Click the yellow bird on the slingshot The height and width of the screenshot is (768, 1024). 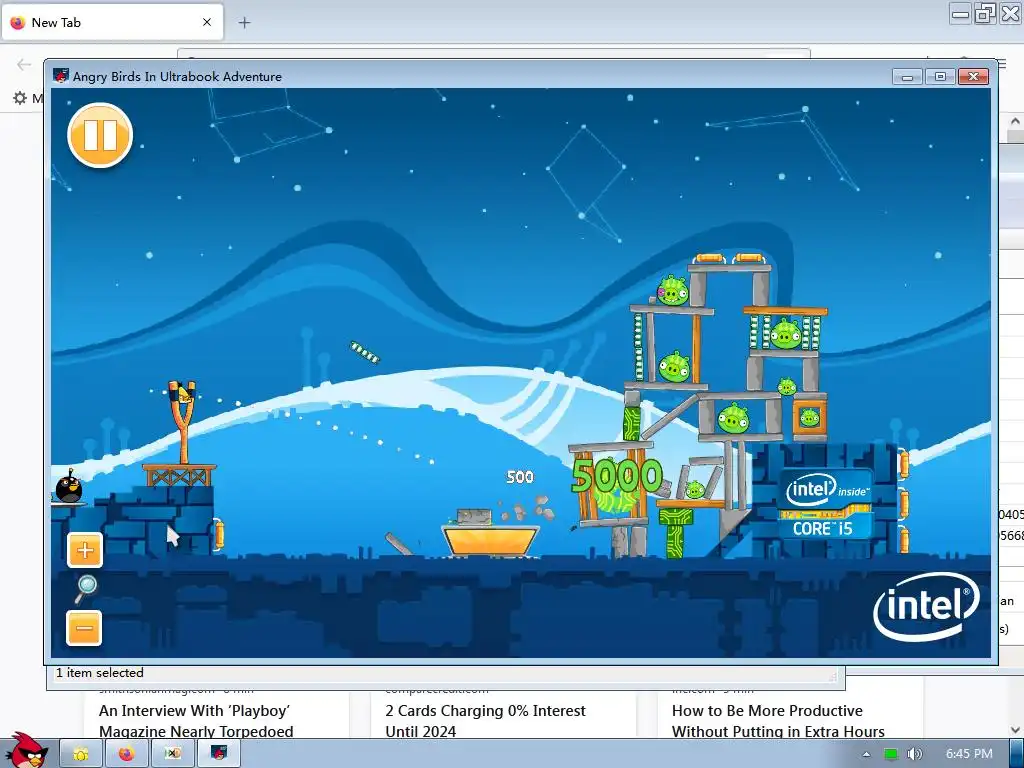coord(185,394)
